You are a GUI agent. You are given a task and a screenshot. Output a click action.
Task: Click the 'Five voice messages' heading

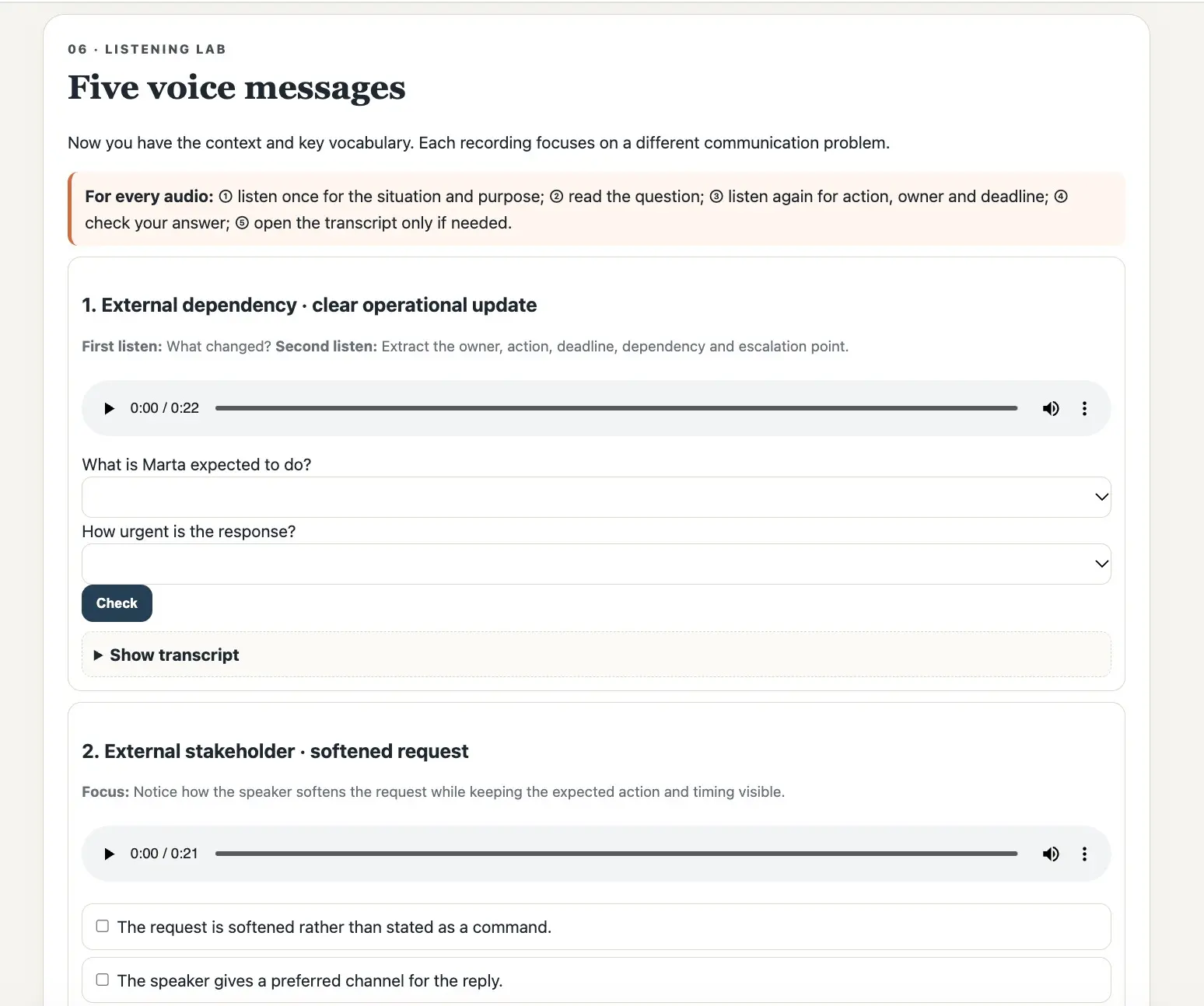tap(236, 87)
